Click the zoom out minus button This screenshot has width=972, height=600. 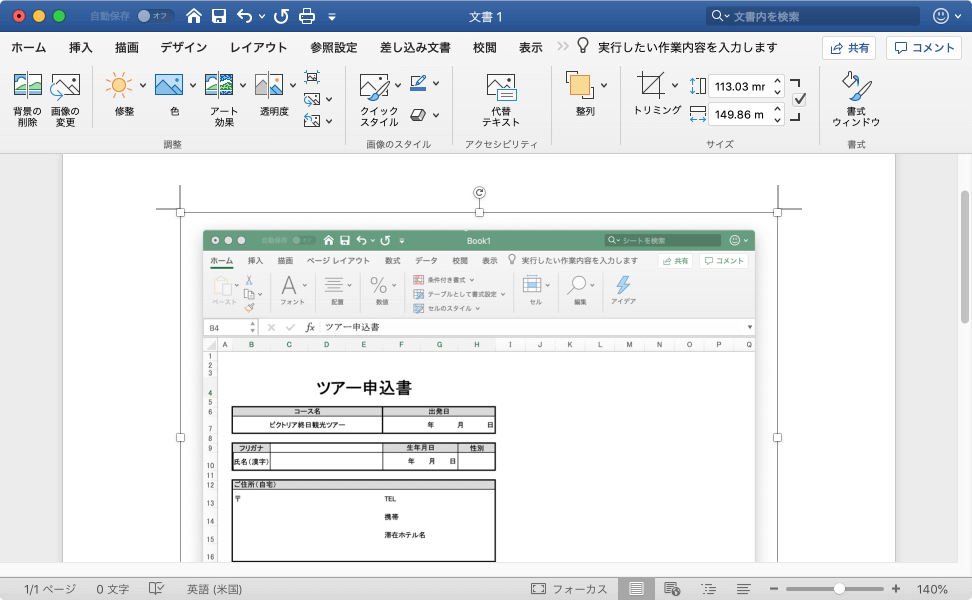tap(774, 589)
